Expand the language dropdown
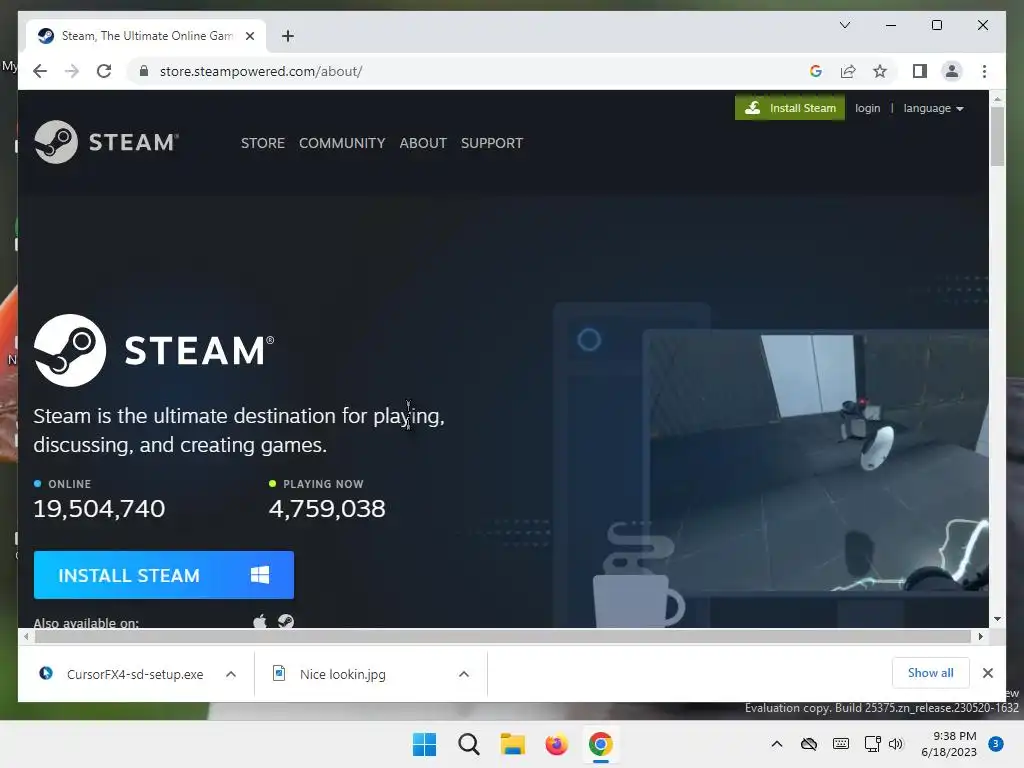The height and width of the screenshot is (768, 1024). click(933, 108)
